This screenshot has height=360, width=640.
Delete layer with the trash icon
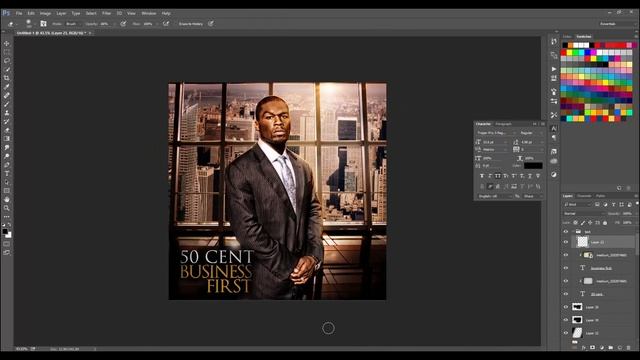tap(629, 348)
